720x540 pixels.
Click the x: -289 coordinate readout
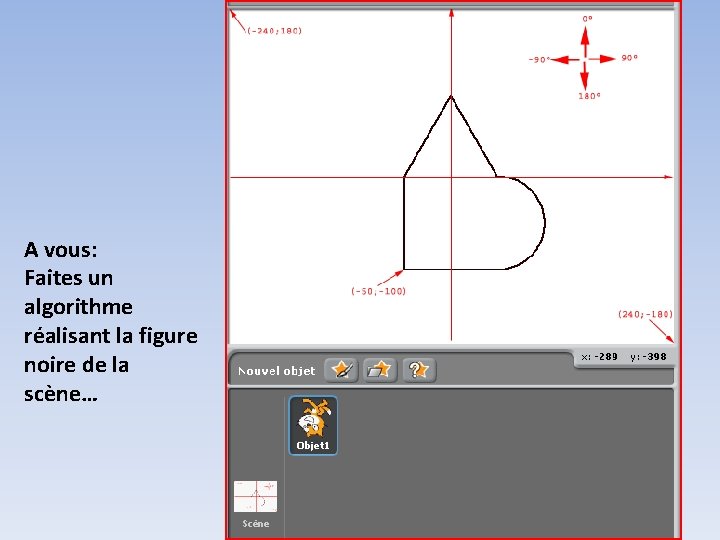(x=599, y=357)
